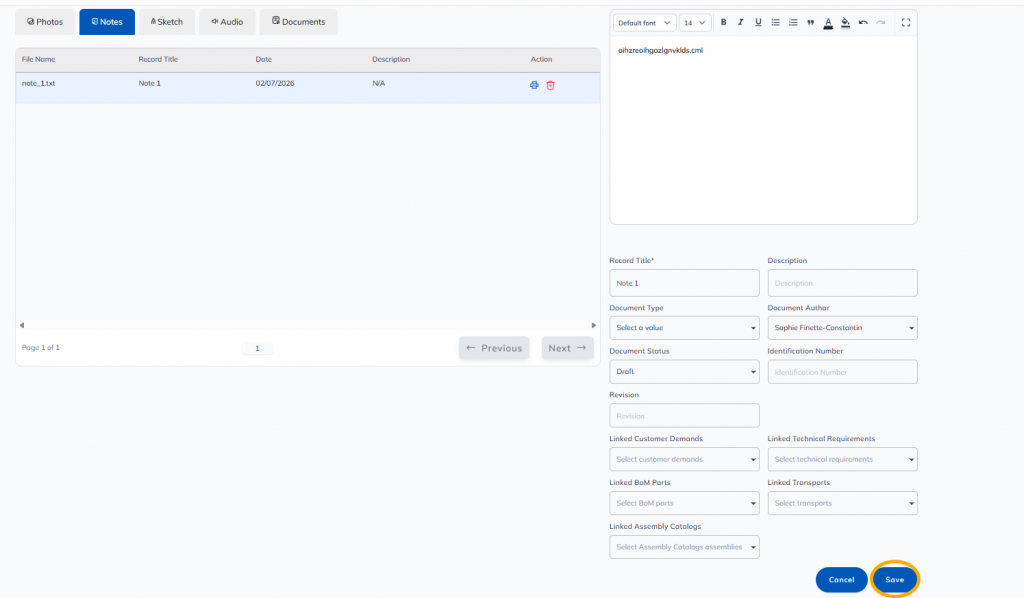
Task: Undo the last edit in the editor
Action: 863,22
